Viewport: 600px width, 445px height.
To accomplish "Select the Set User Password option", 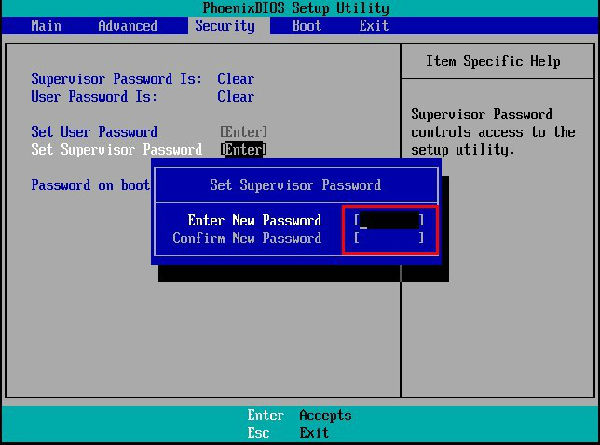I will pos(94,132).
